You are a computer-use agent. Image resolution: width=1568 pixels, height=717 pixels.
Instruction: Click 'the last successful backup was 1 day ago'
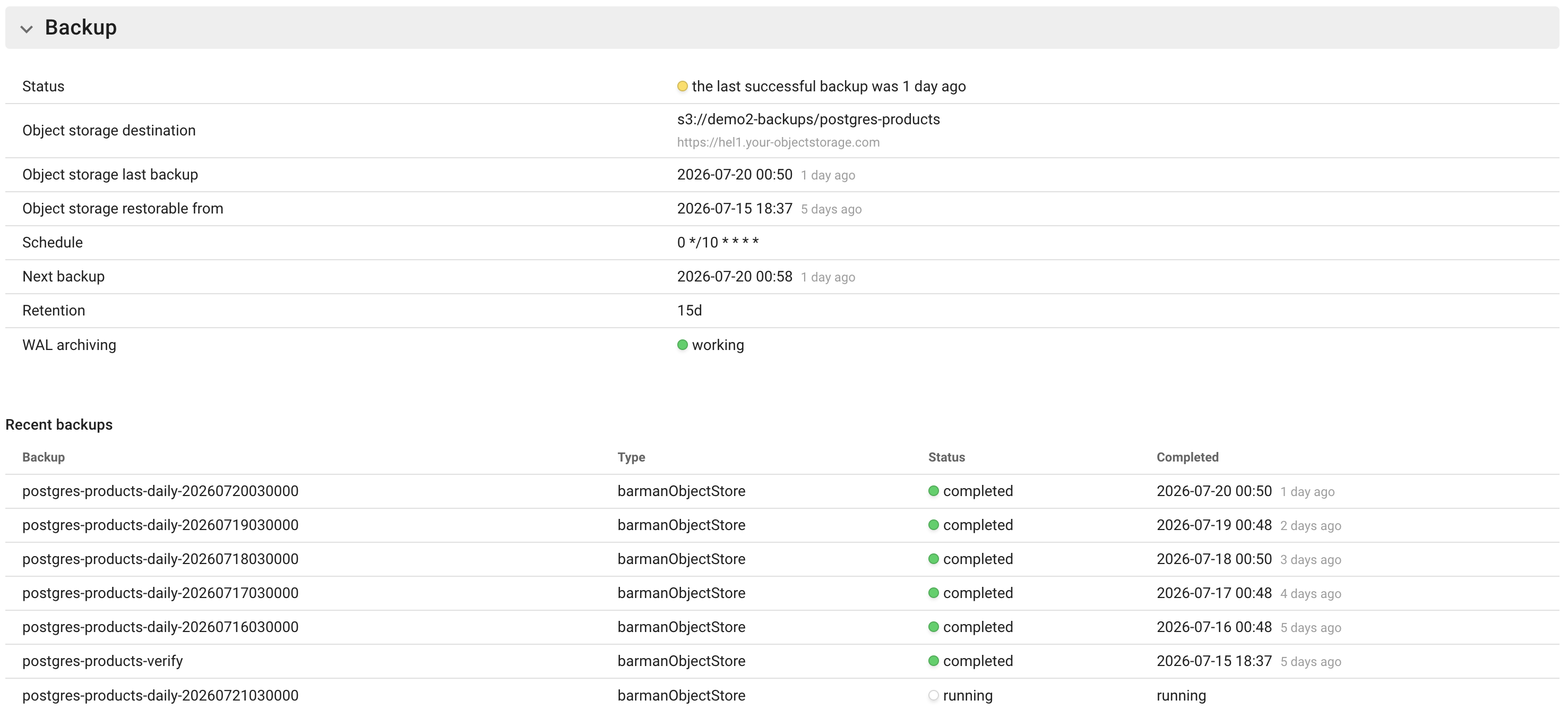[x=829, y=87]
